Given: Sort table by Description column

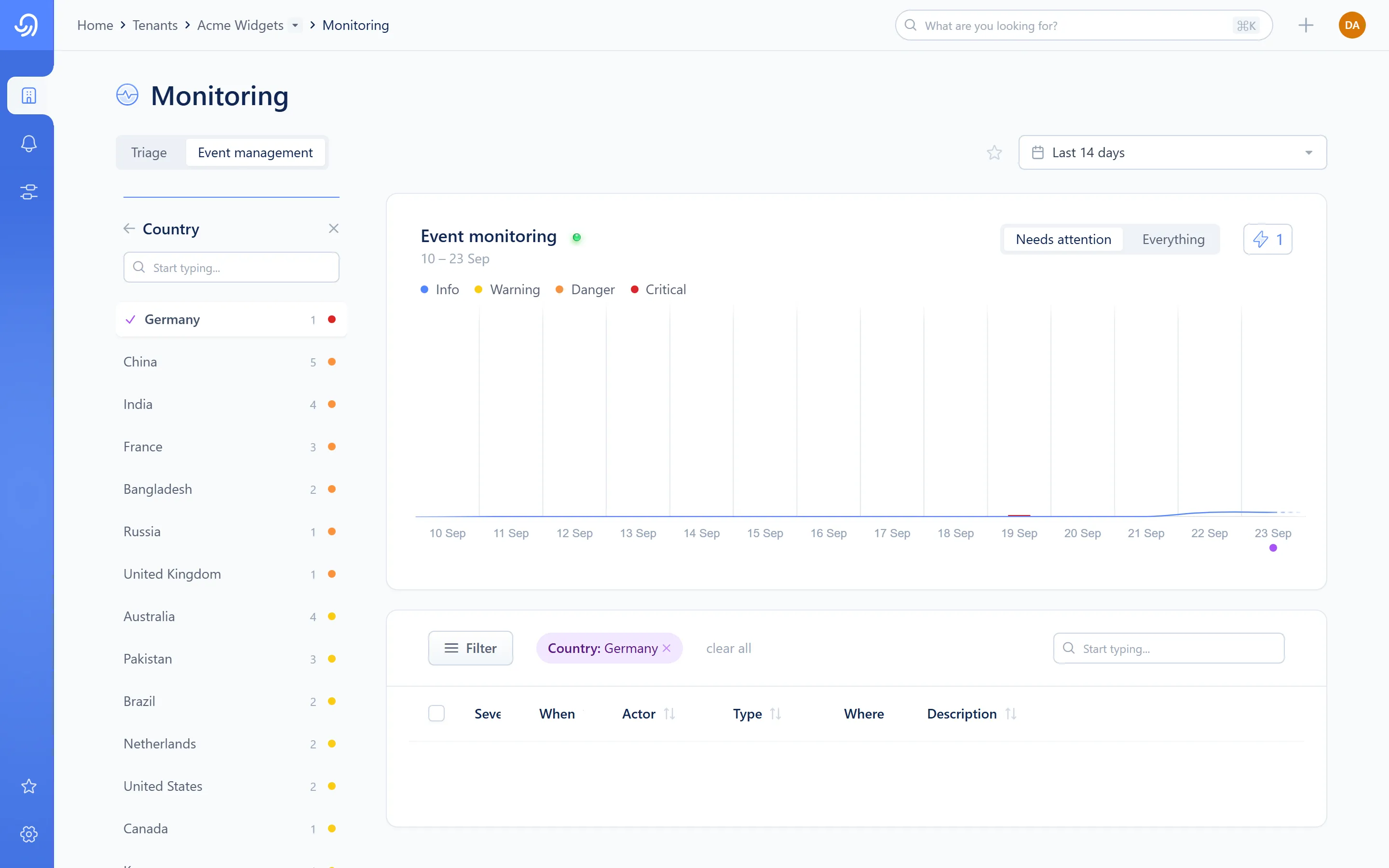Looking at the screenshot, I should (1011, 714).
